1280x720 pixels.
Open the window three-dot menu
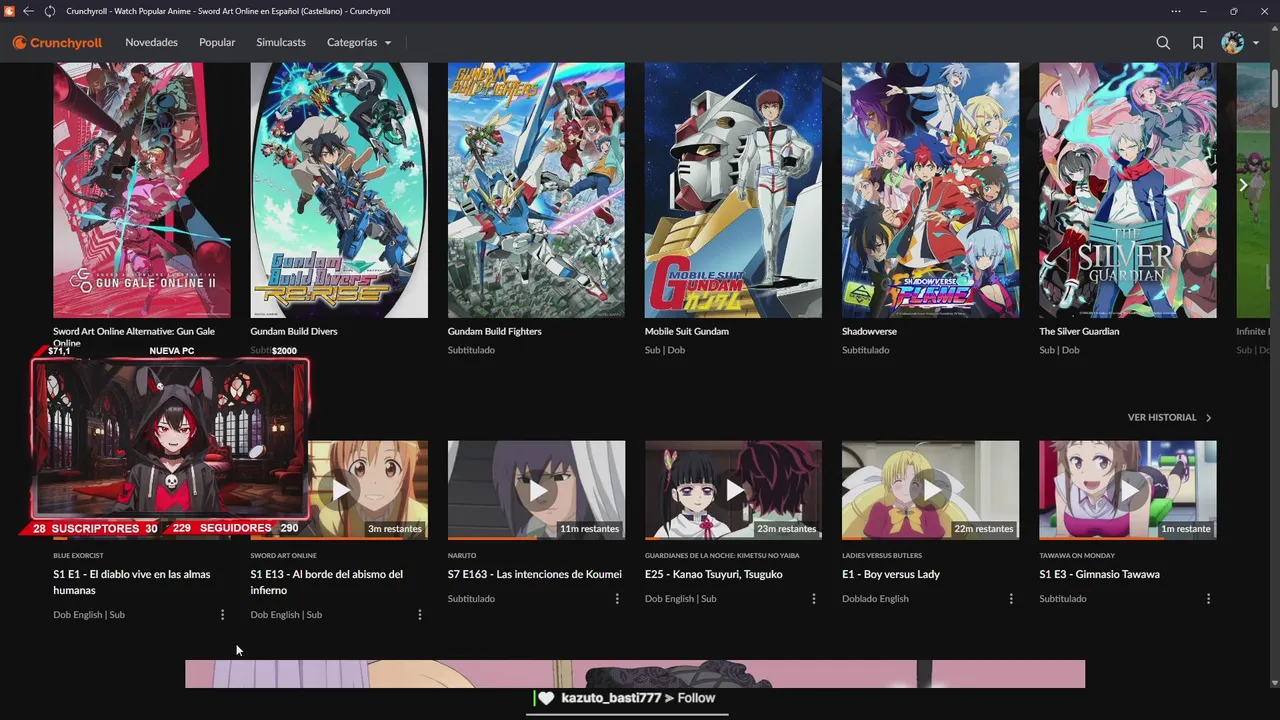click(x=1177, y=11)
